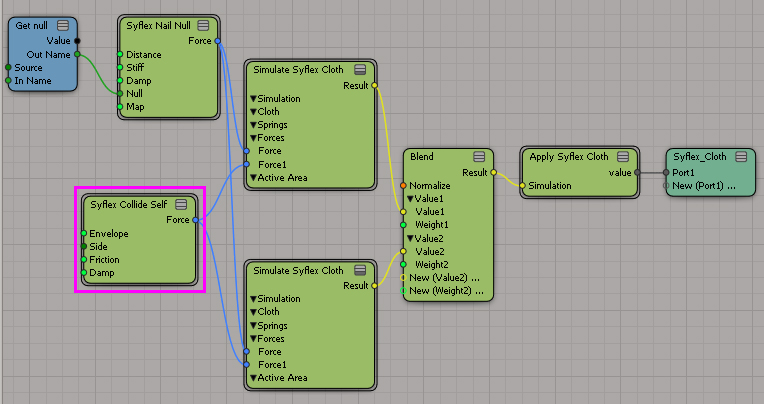Select the Blend node title

click(421, 156)
